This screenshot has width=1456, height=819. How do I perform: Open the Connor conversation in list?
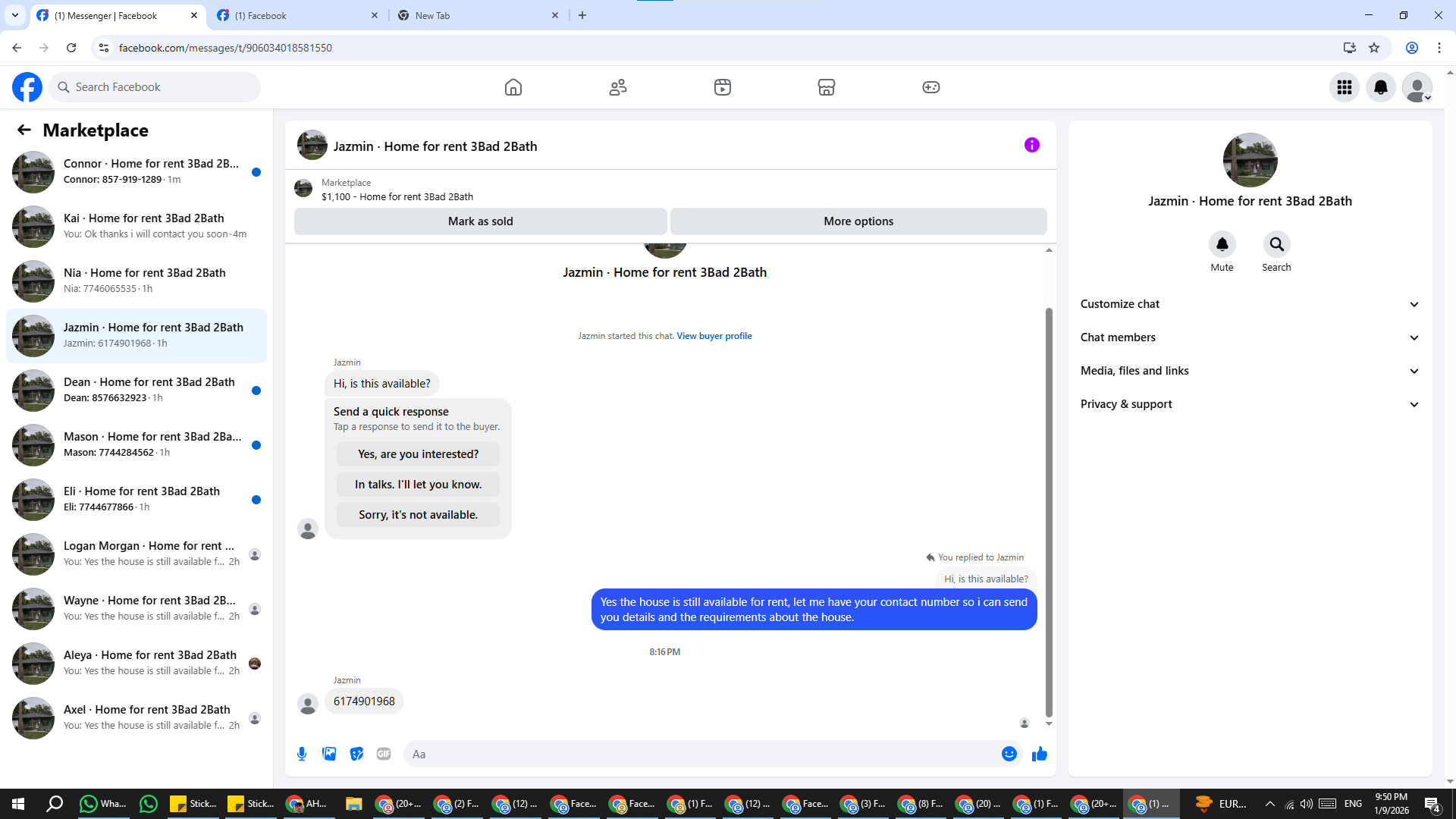pos(136,171)
